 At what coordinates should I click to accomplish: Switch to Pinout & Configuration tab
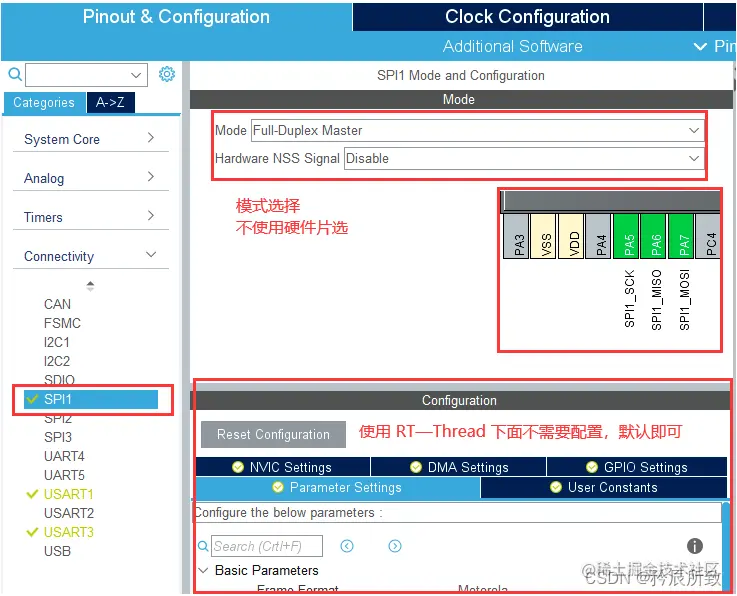click(176, 16)
